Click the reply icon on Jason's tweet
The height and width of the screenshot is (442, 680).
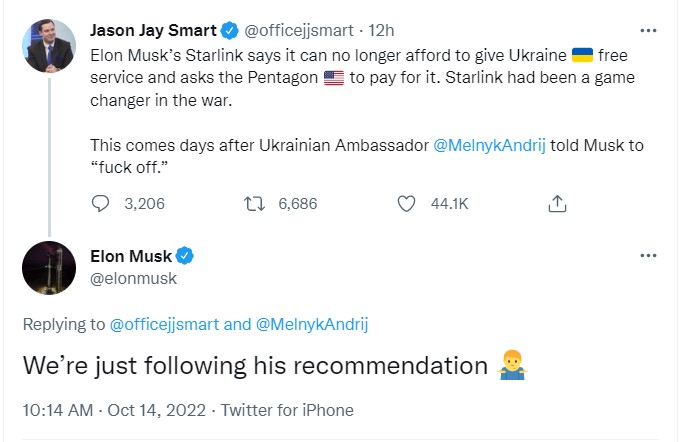[x=100, y=203]
